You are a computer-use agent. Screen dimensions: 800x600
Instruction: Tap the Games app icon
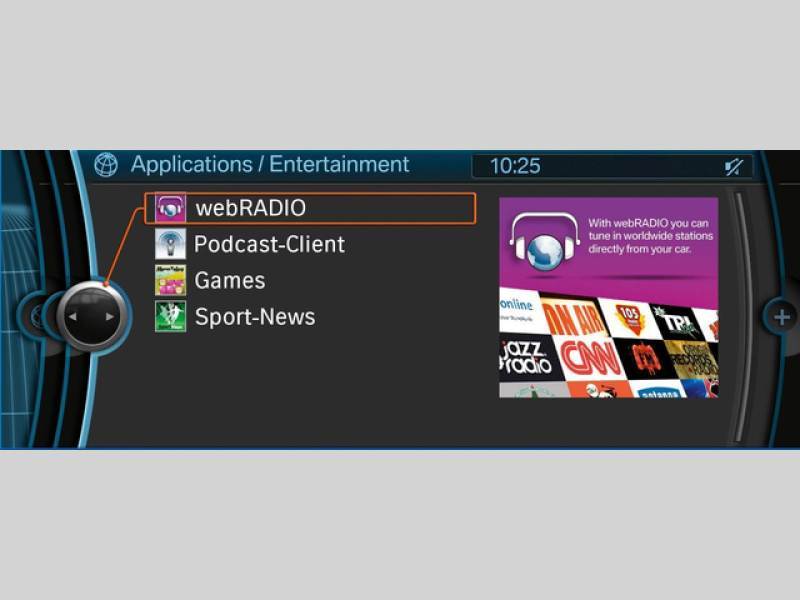point(170,280)
